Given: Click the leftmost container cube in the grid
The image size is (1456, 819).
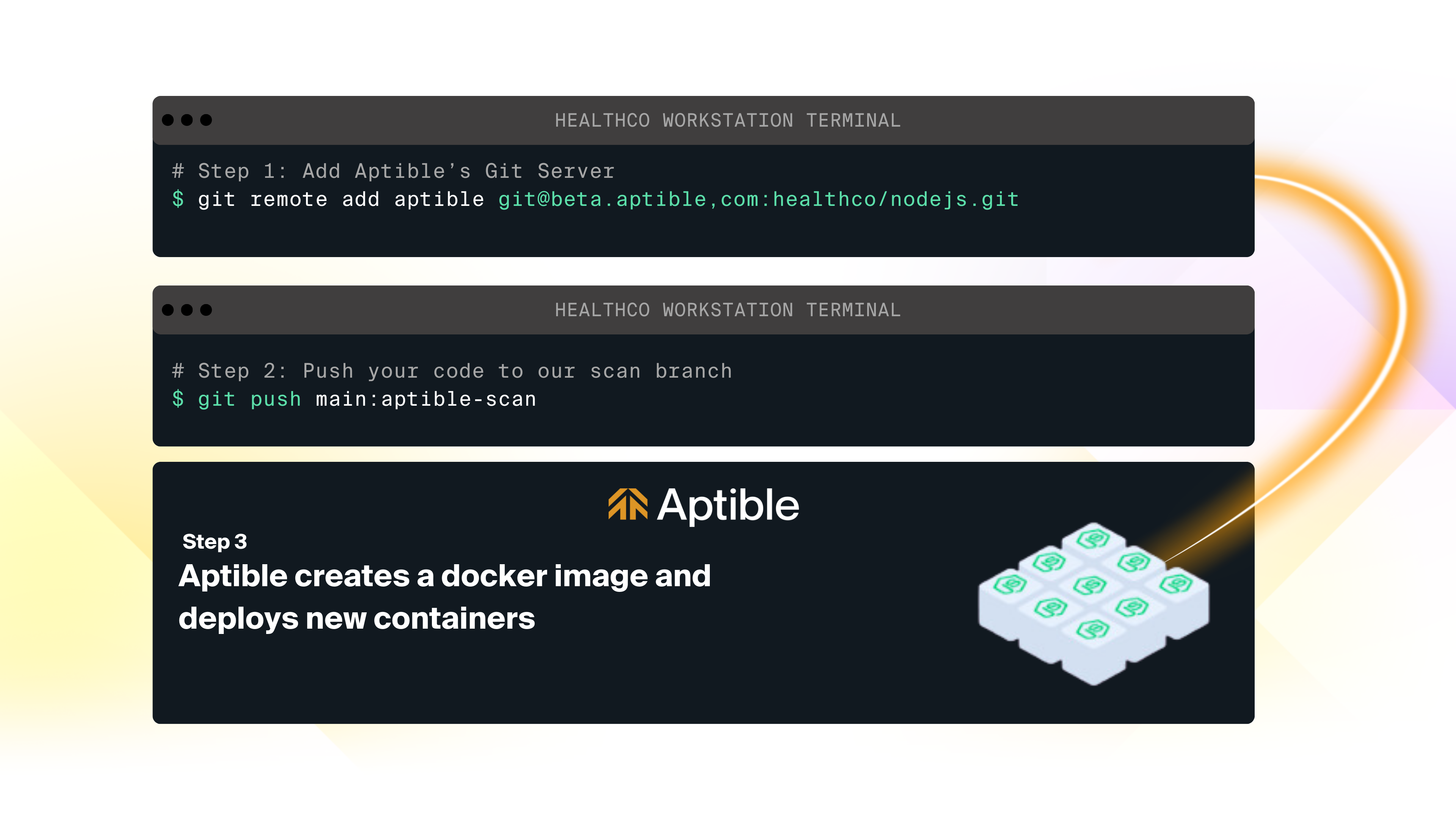Looking at the screenshot, I should coord(1010,584).
